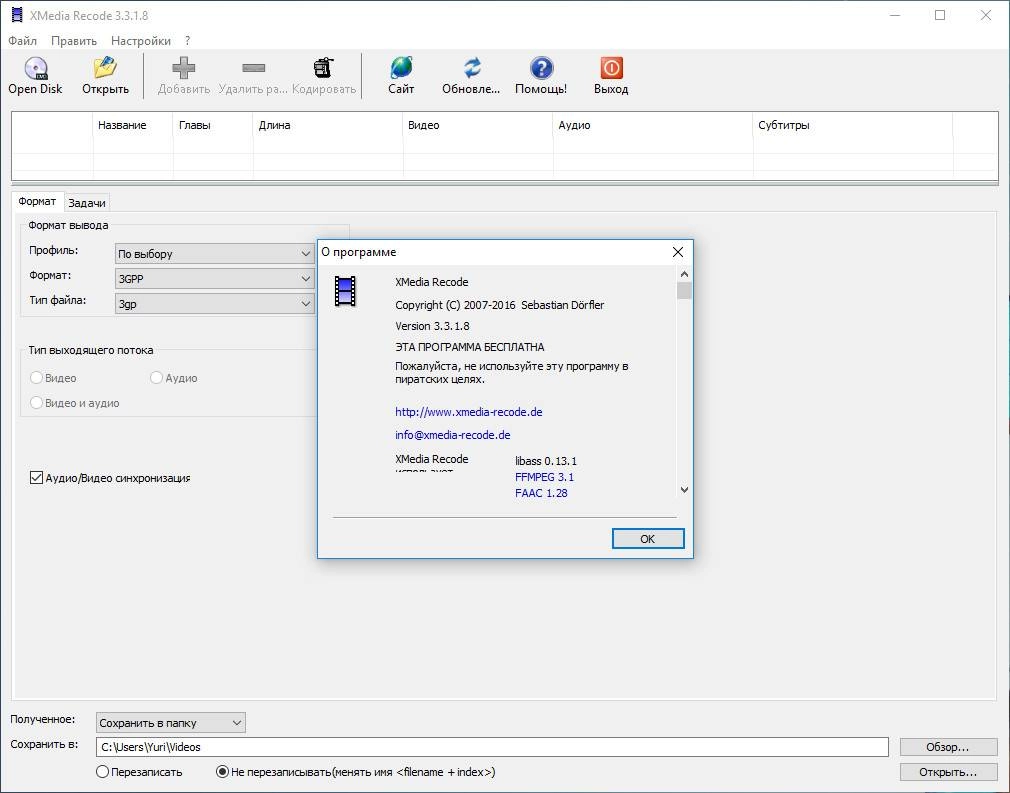Click the Кодировать encode icon
Screen dimensions: 1010x793
click(x=323, y=68)
